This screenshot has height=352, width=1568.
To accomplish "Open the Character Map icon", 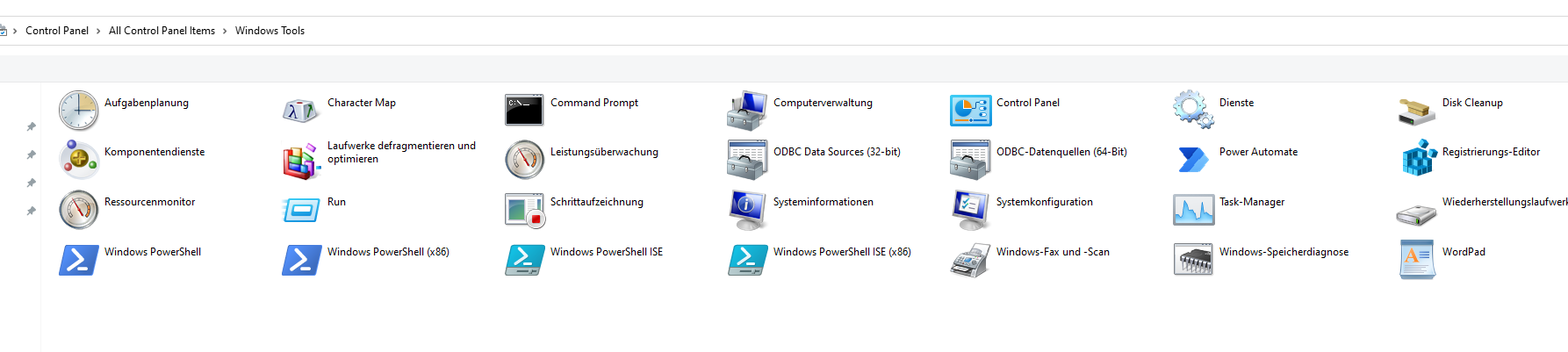I will [x=302, y=111].
